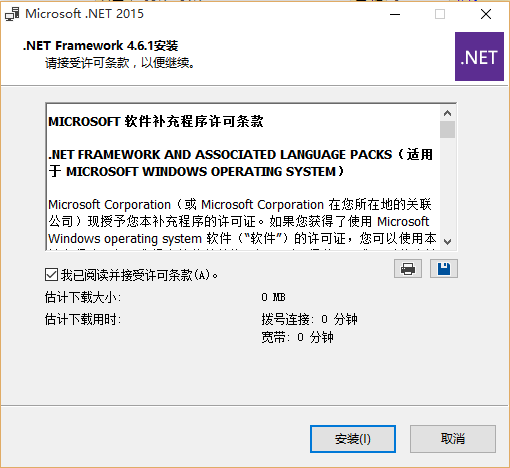The image size is (510, 468).
Task: Click the 取消 cancel button
Action: click(x=453, y=439)
